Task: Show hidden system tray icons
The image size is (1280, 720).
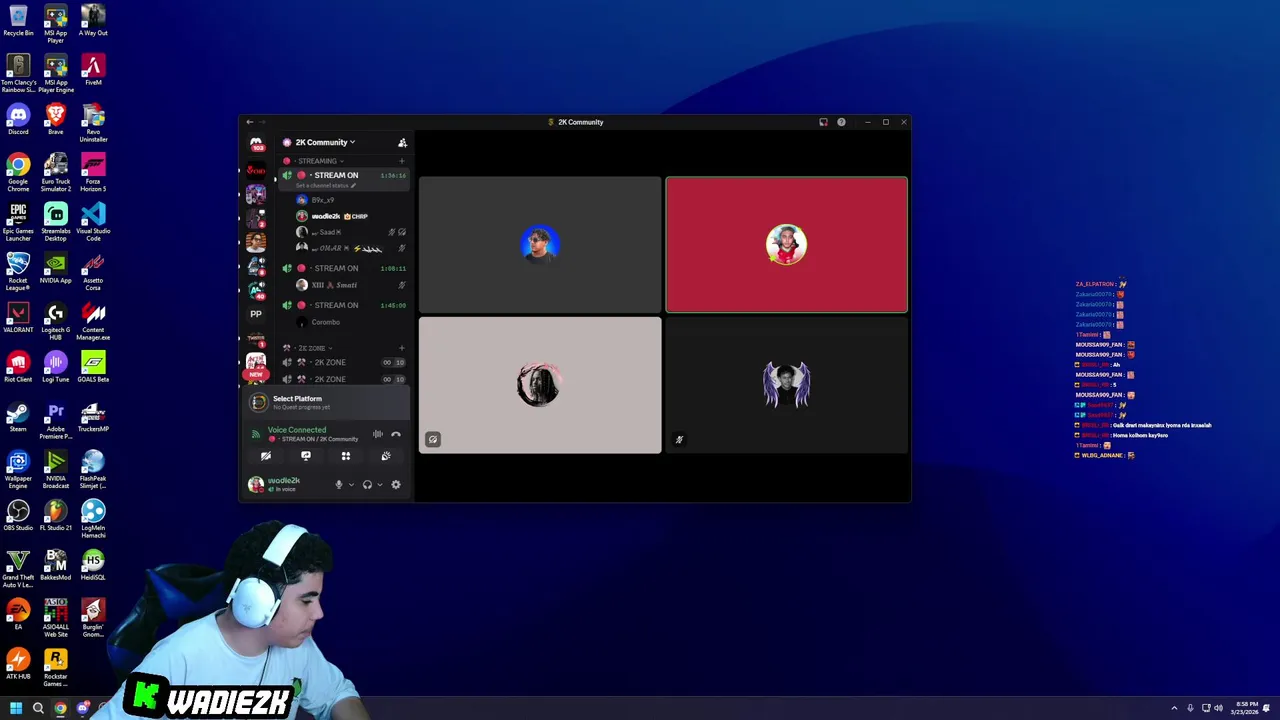Action: coord(1174,708)
